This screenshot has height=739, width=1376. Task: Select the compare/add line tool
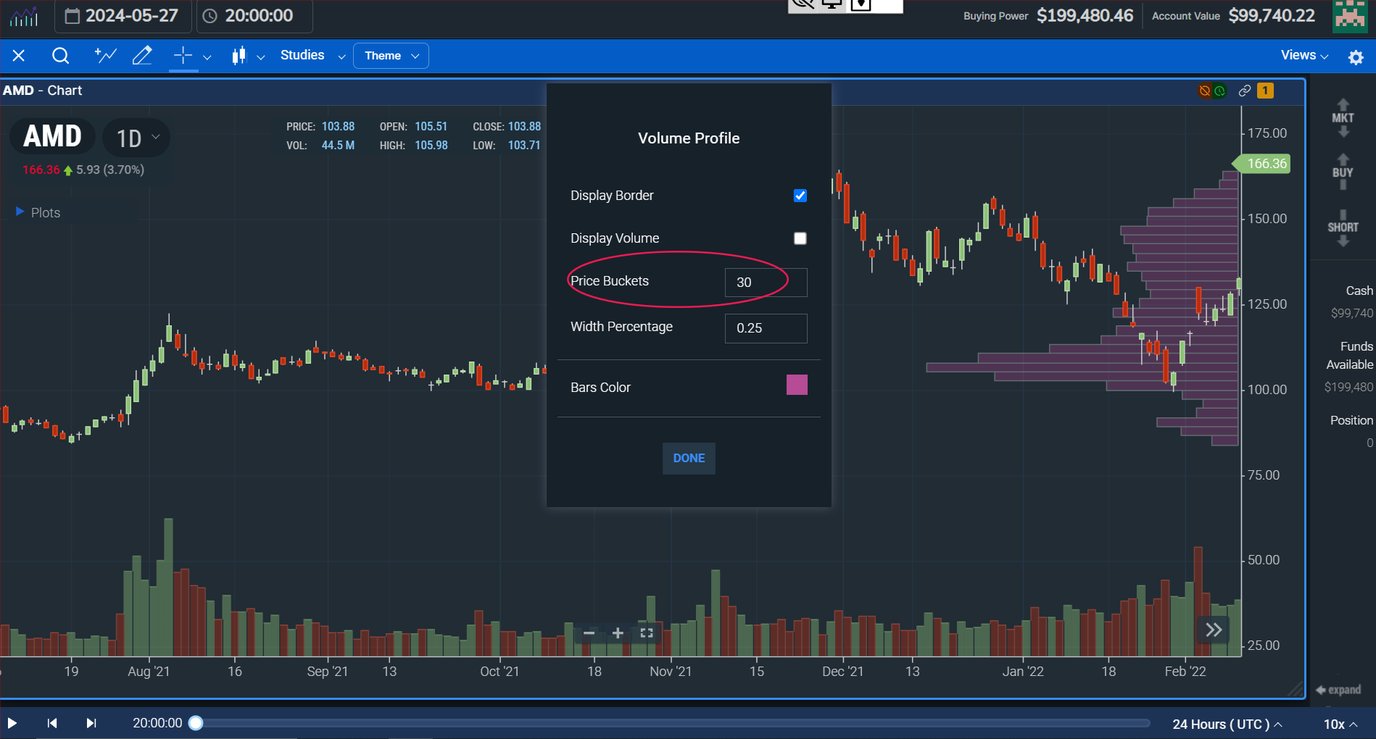(x=105, y=55)
